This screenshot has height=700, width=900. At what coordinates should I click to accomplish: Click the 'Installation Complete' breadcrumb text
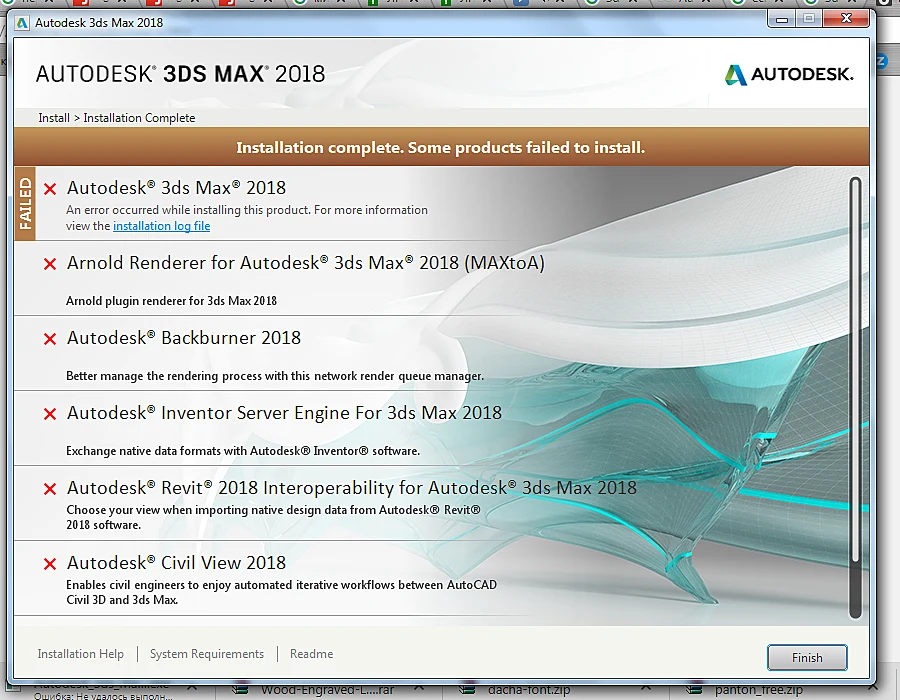coord(139,118)
